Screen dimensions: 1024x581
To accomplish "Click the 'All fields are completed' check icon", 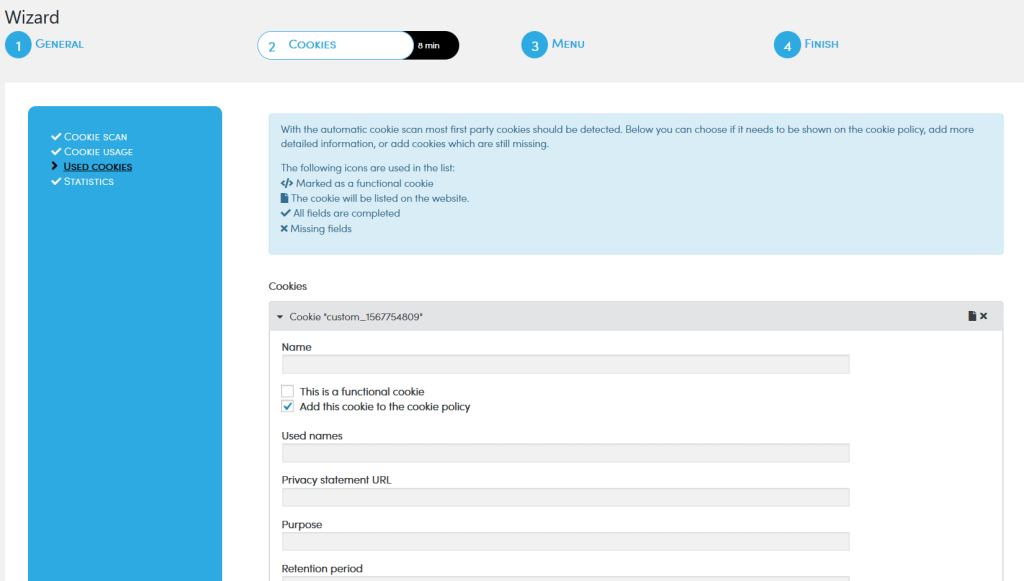I will tap(285, 213).
